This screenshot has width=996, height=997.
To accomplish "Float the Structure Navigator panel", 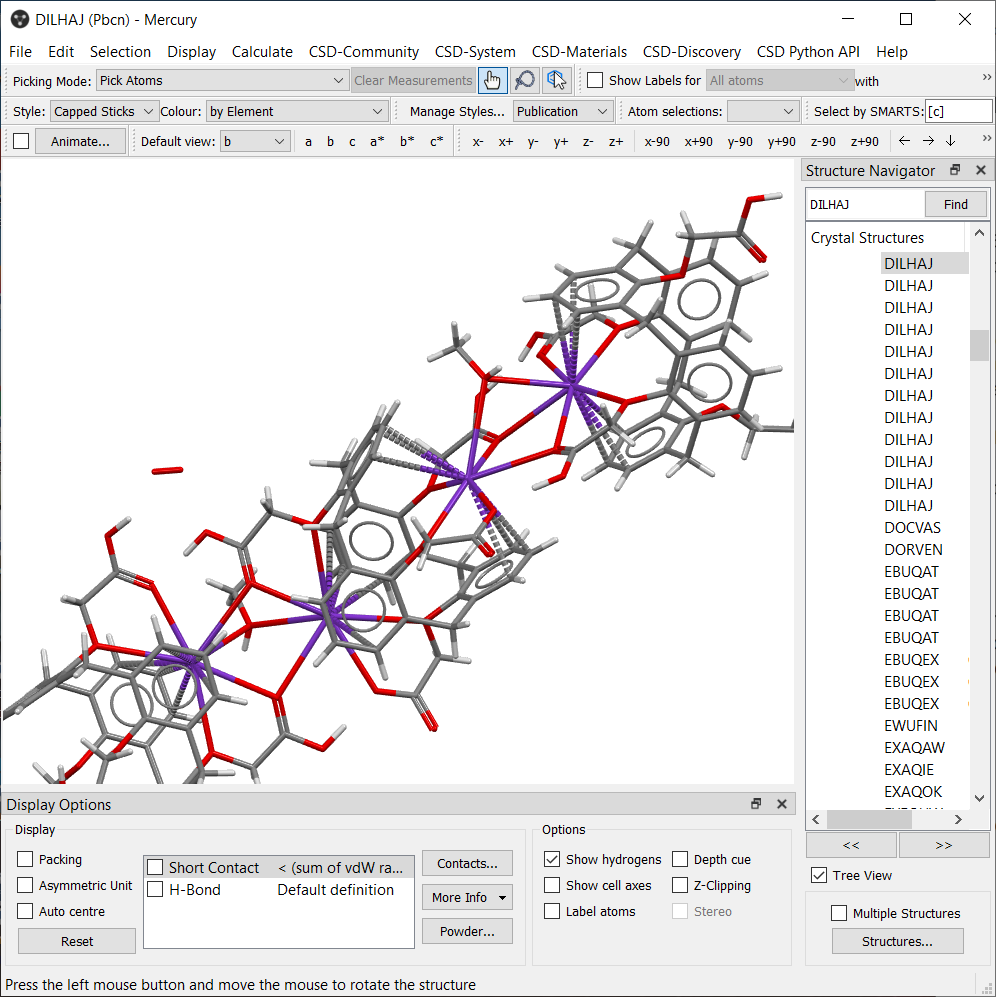I will [955, 171].
